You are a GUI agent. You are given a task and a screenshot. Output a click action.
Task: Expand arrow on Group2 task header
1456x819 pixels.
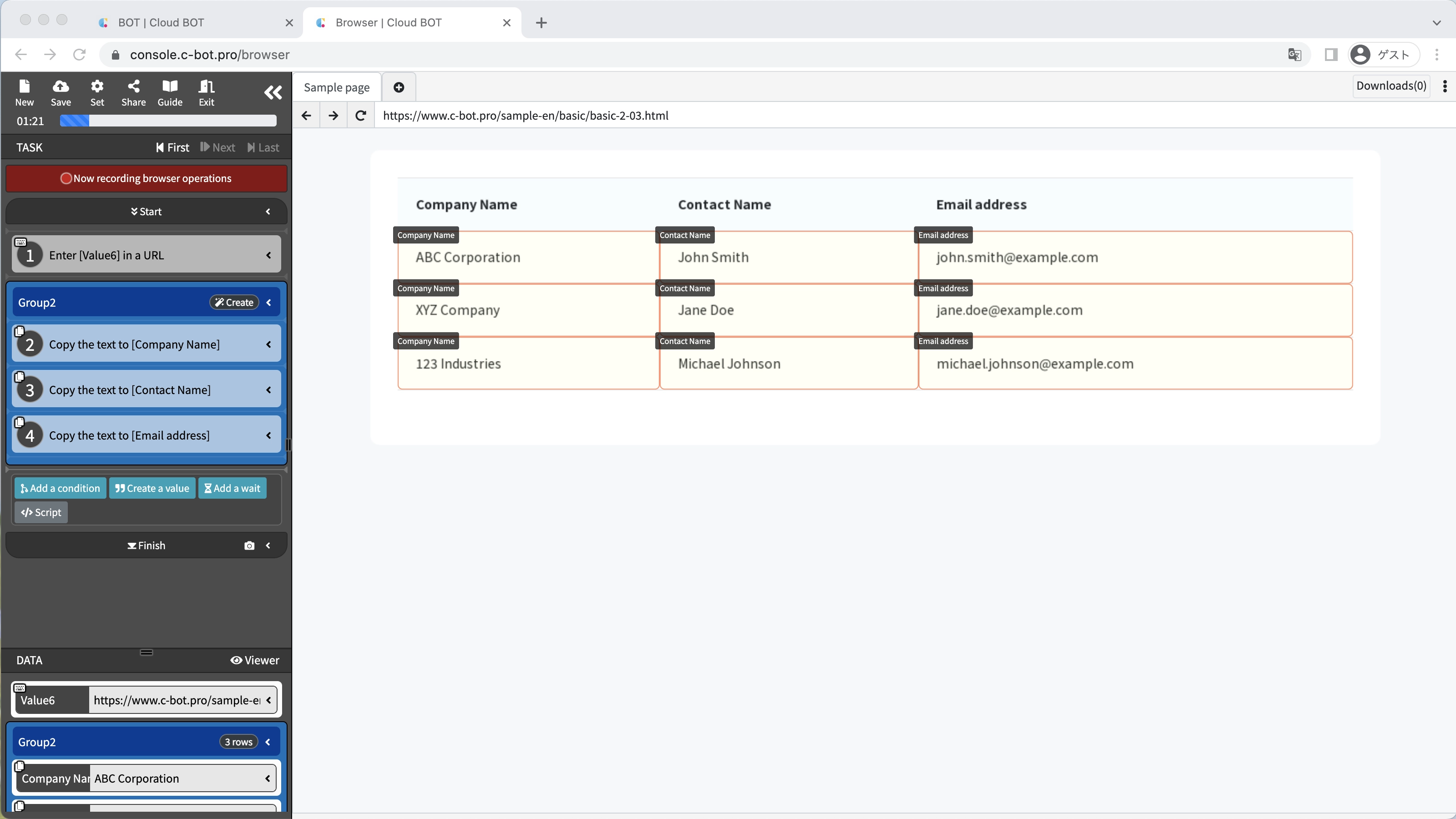269,303
